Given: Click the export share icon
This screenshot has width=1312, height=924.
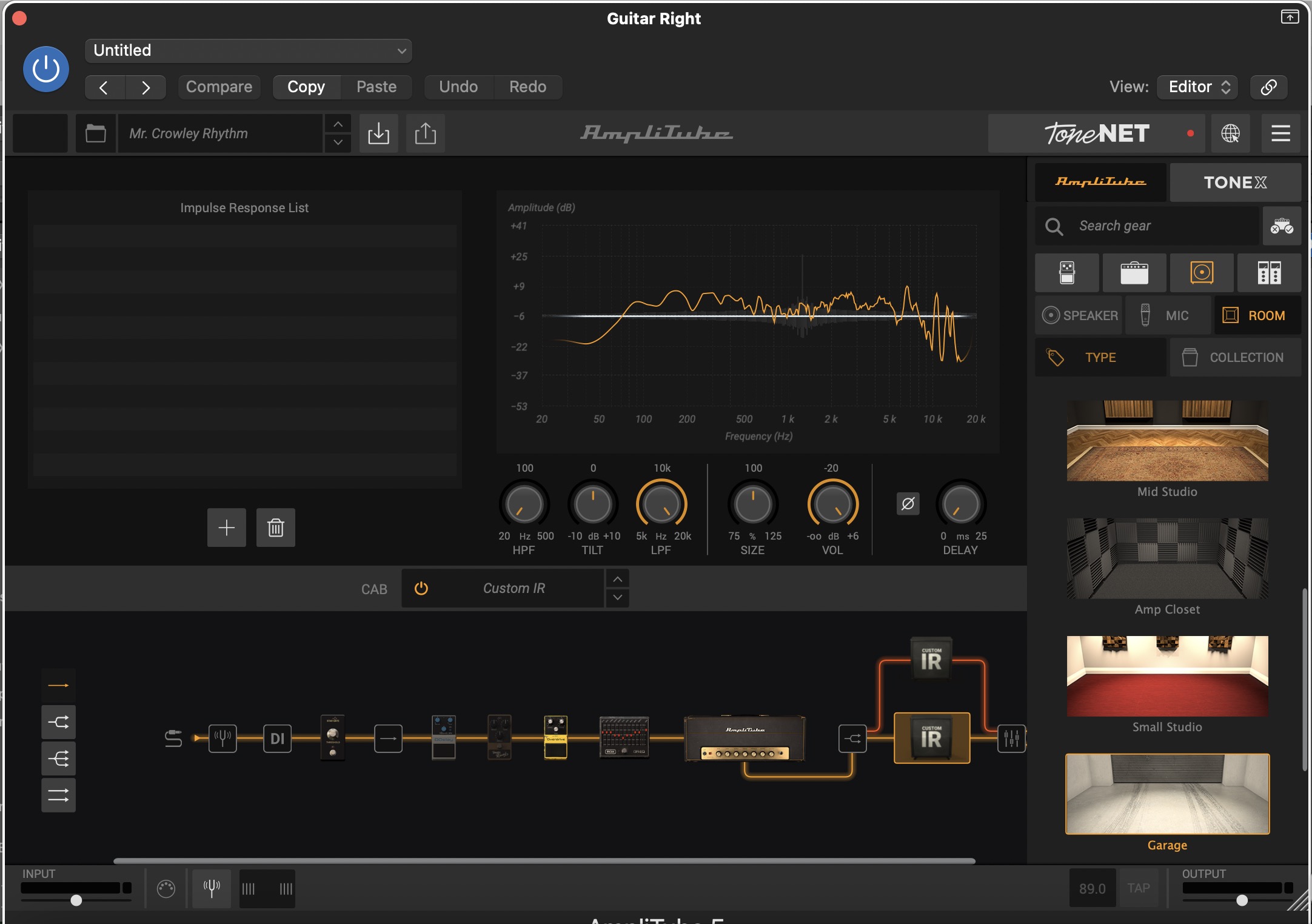Looking at the screenshot, I should [426, 133].
